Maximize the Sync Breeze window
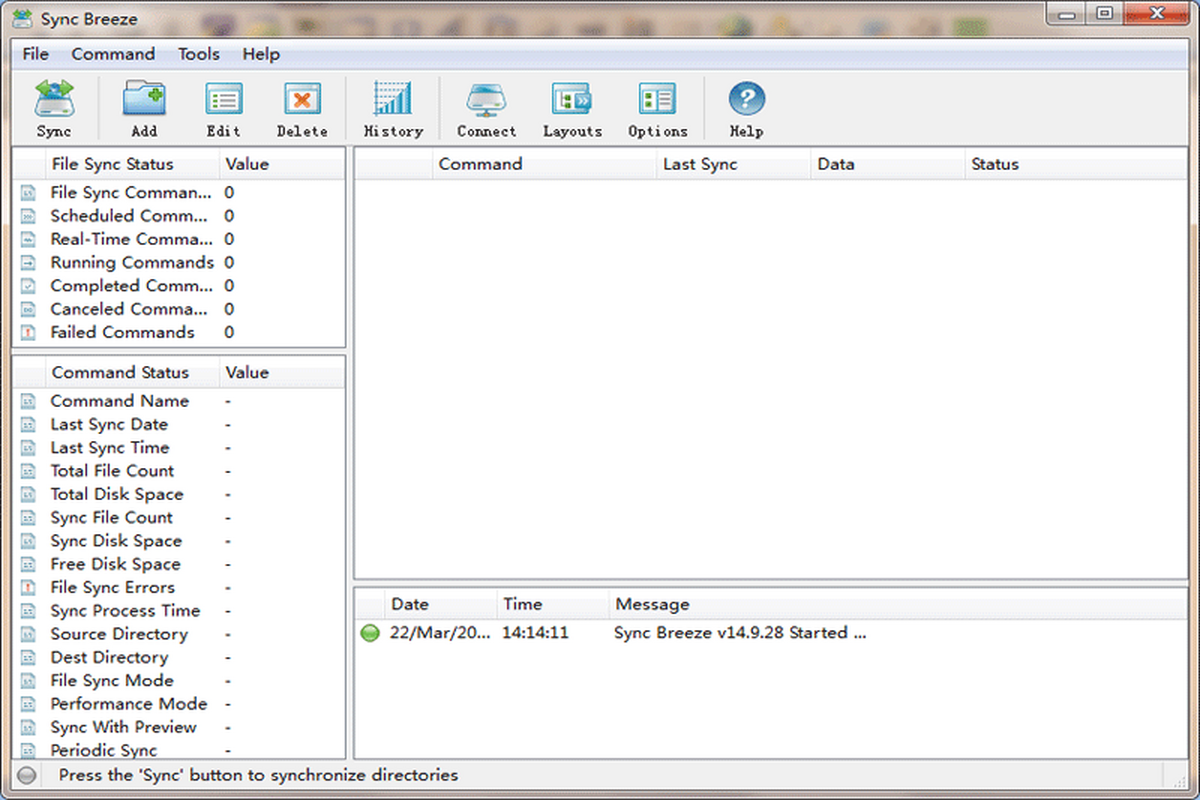The image size is (1200, 800). [x=1105, y=13]
